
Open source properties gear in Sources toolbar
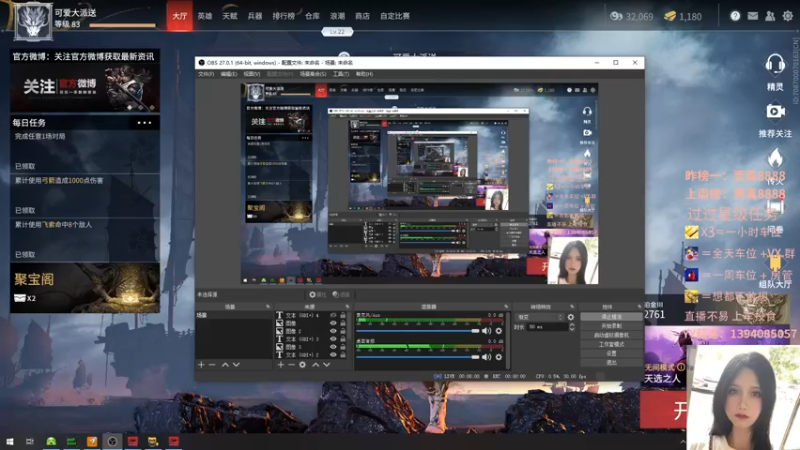coord(303,365)
